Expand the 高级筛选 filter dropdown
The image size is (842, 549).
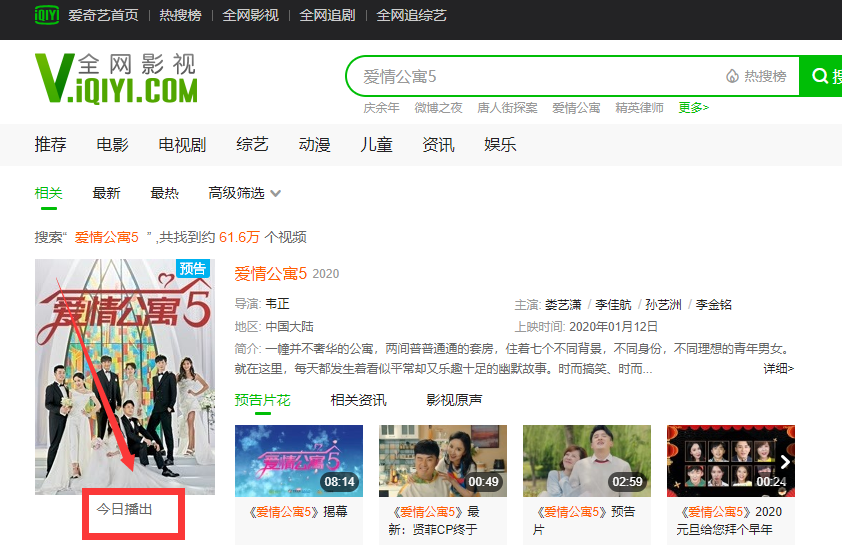pyautogui.click(x=244, y=193)
